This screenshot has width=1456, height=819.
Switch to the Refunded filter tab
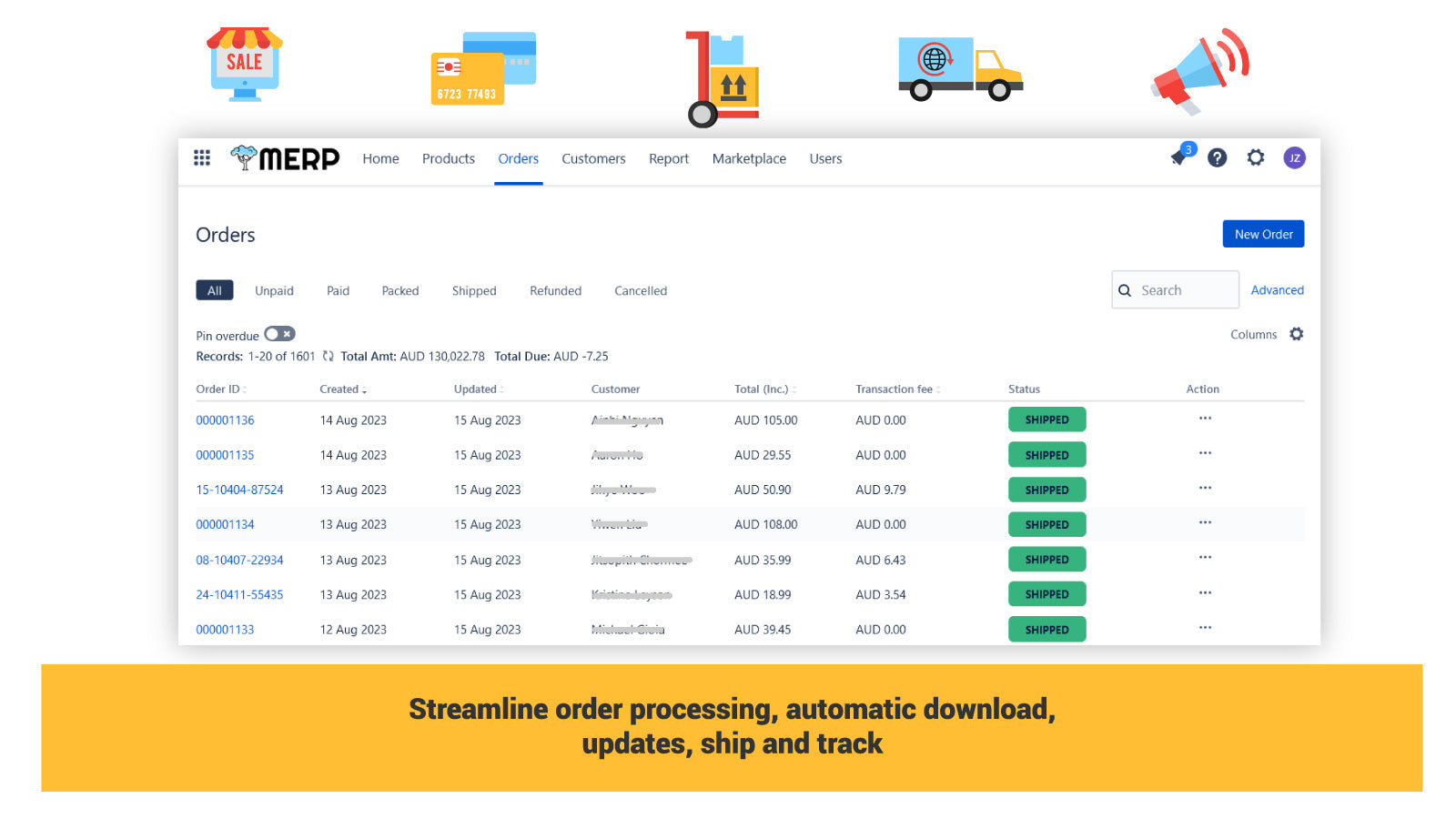pos(555,290)
